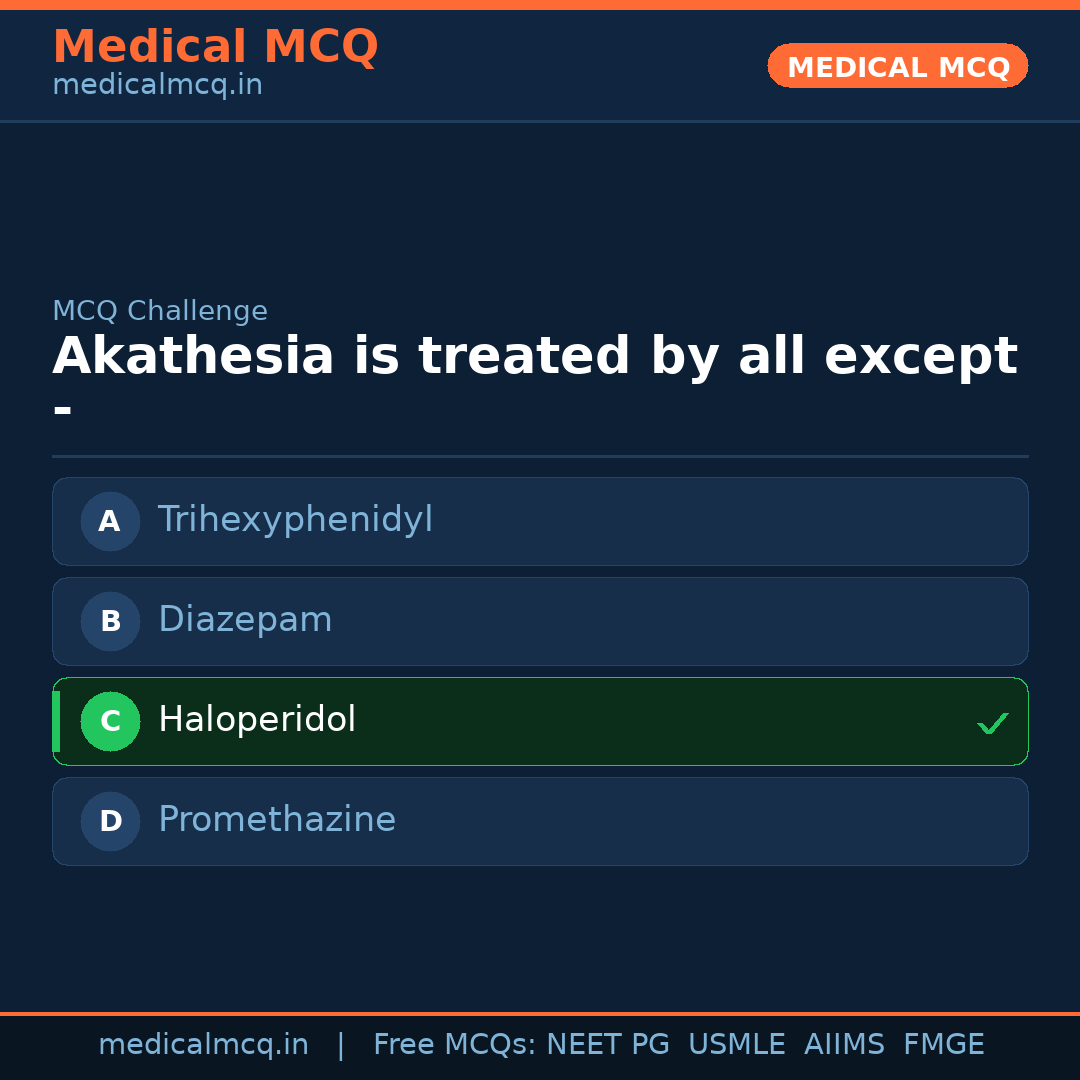
Task: Click the green left accent bar on Haloperidol
Action: (x=55, y=721)
